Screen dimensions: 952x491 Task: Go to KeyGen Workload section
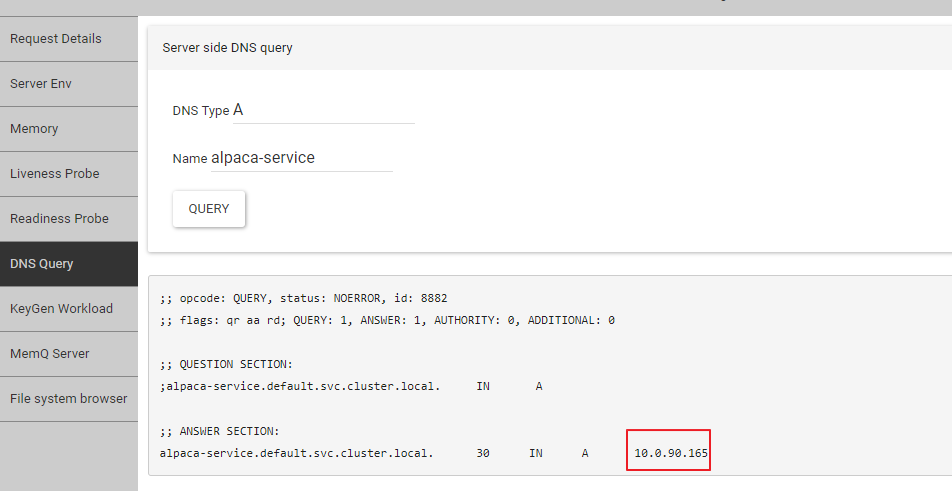pyautogui.click(x=69, y=309)
